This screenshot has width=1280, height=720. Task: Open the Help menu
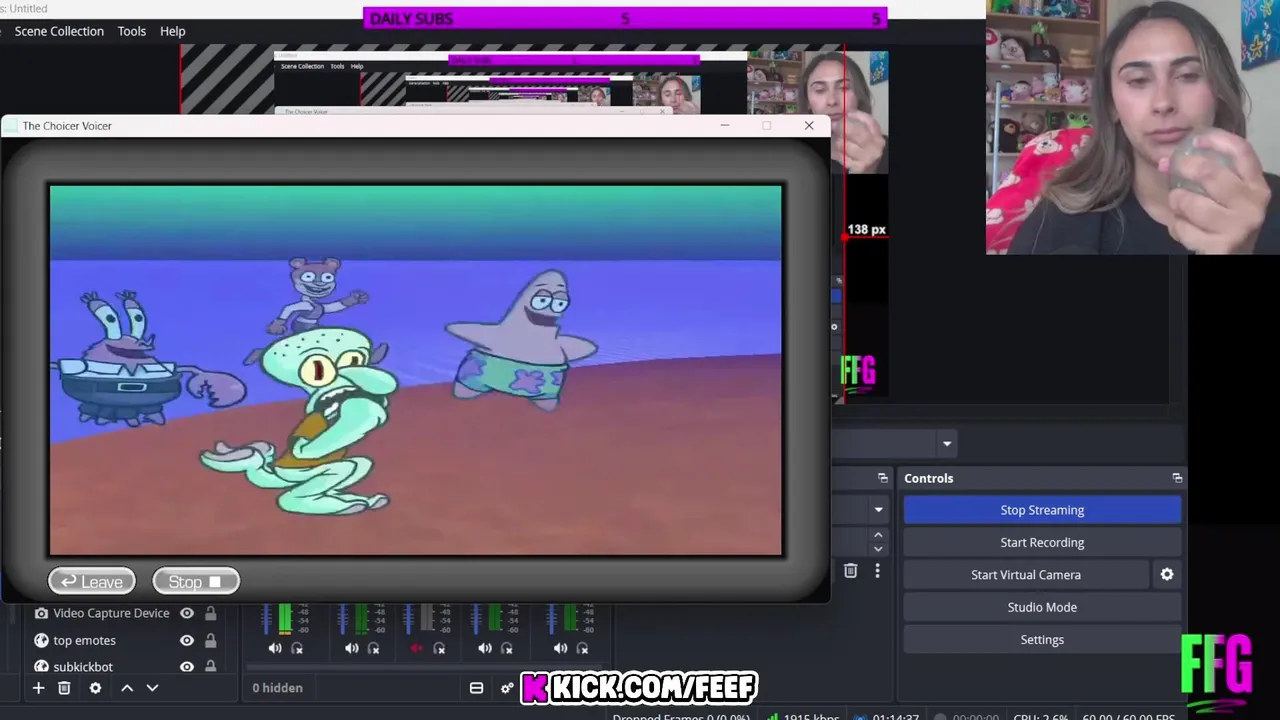(173, 31)
